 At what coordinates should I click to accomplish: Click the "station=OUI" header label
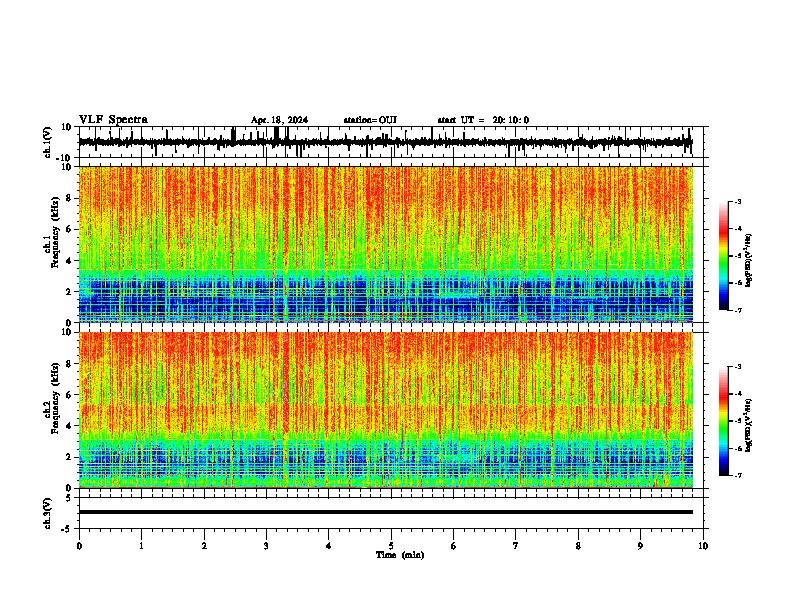pyautogui.click(x=370, y=120)
